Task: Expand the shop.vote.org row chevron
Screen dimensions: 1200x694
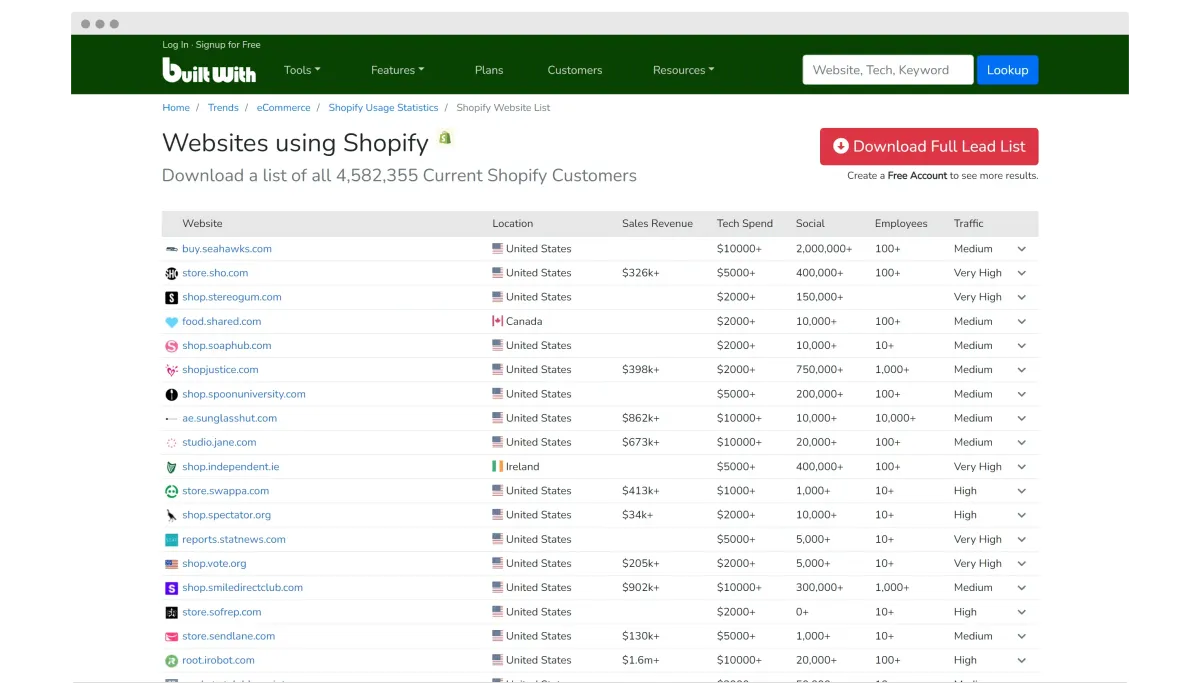Action: [x=1022, y=564]
